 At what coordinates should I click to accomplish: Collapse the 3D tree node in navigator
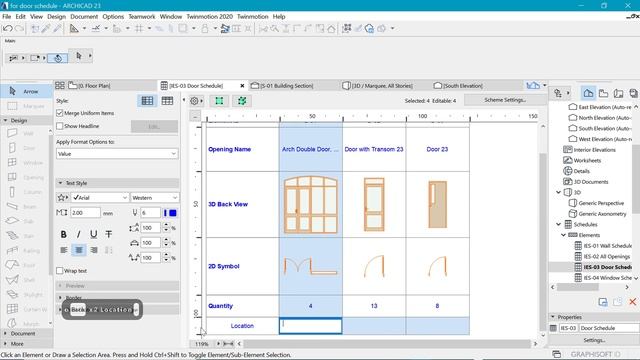[x=558, y=192]
